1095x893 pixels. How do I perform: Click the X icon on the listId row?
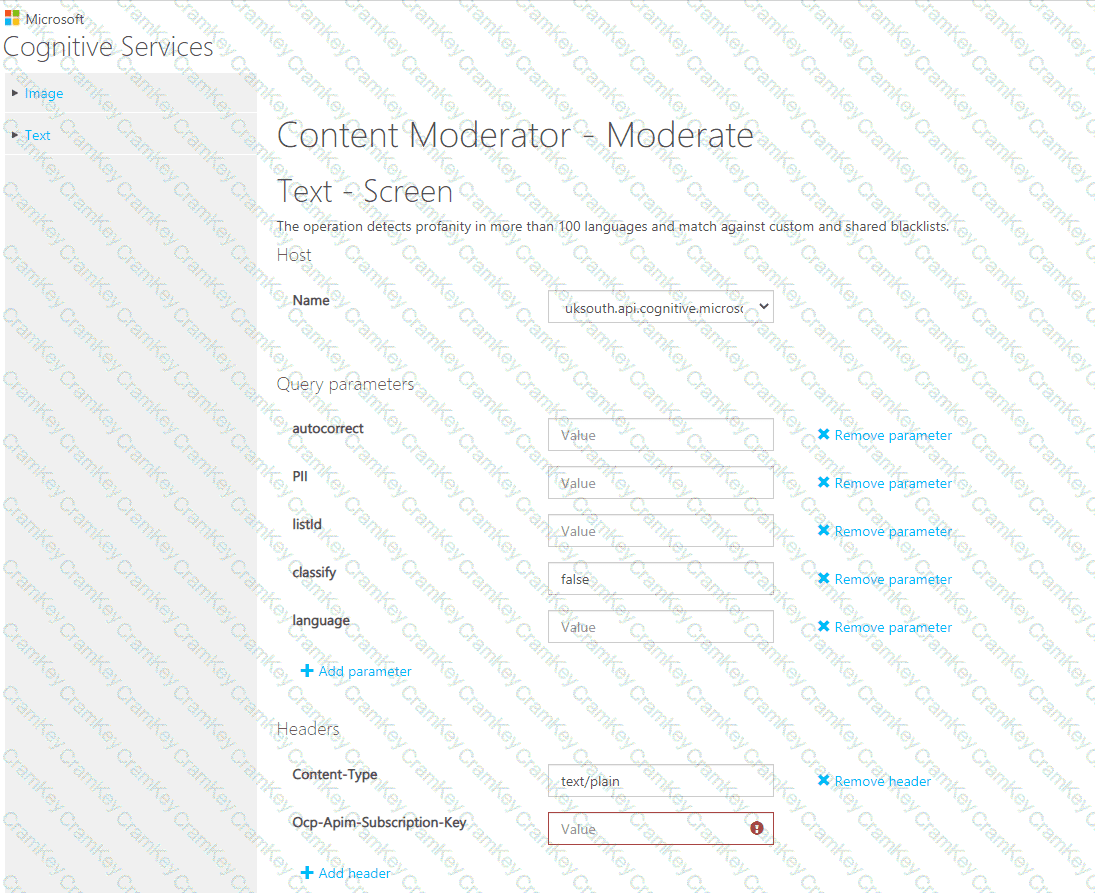click(824, 531)
